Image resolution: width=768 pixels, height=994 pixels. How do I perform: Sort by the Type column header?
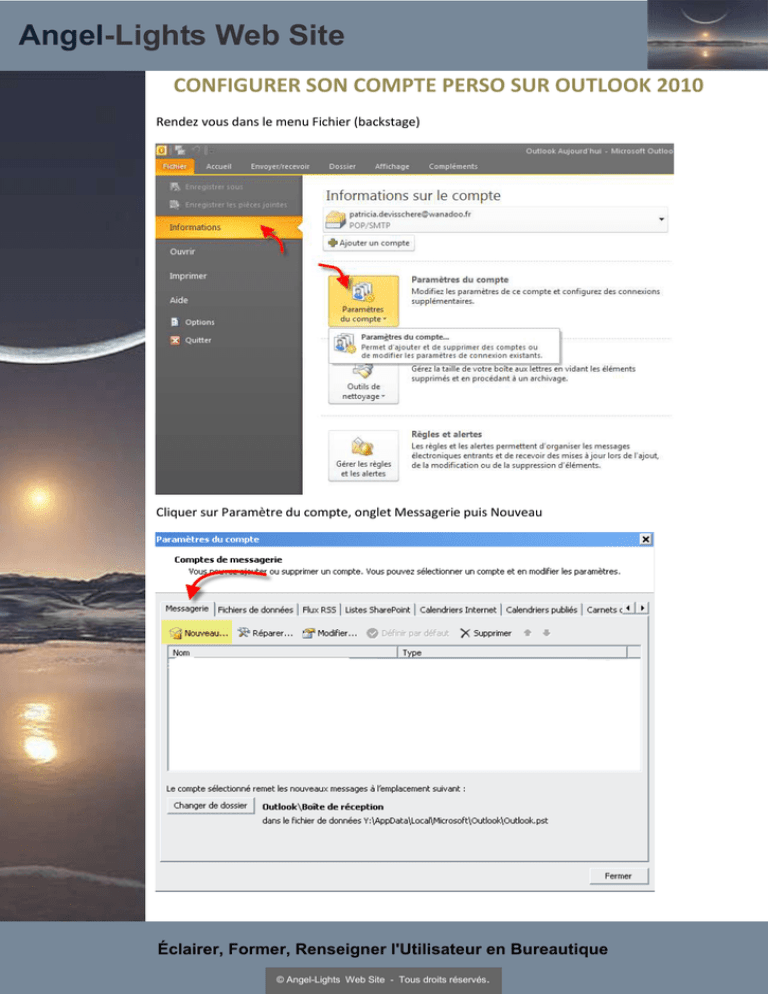coord(512,652)
